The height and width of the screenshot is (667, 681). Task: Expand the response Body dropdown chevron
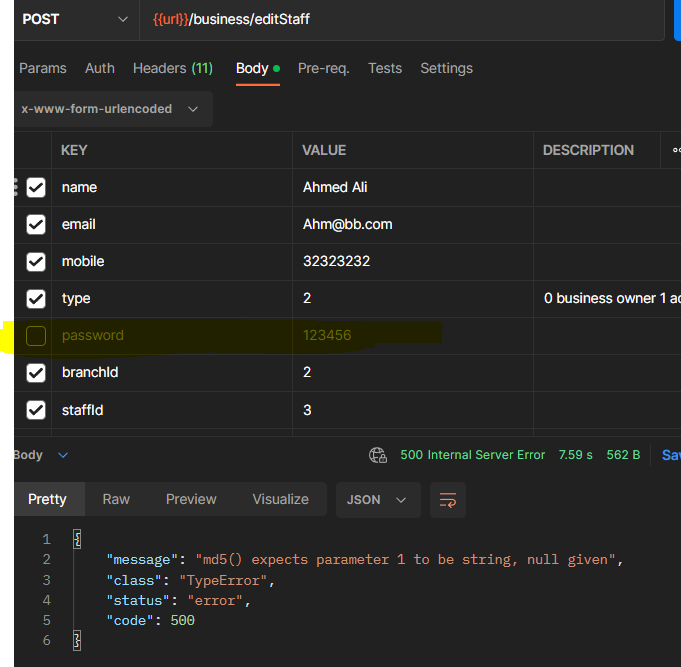click(63, 455)
